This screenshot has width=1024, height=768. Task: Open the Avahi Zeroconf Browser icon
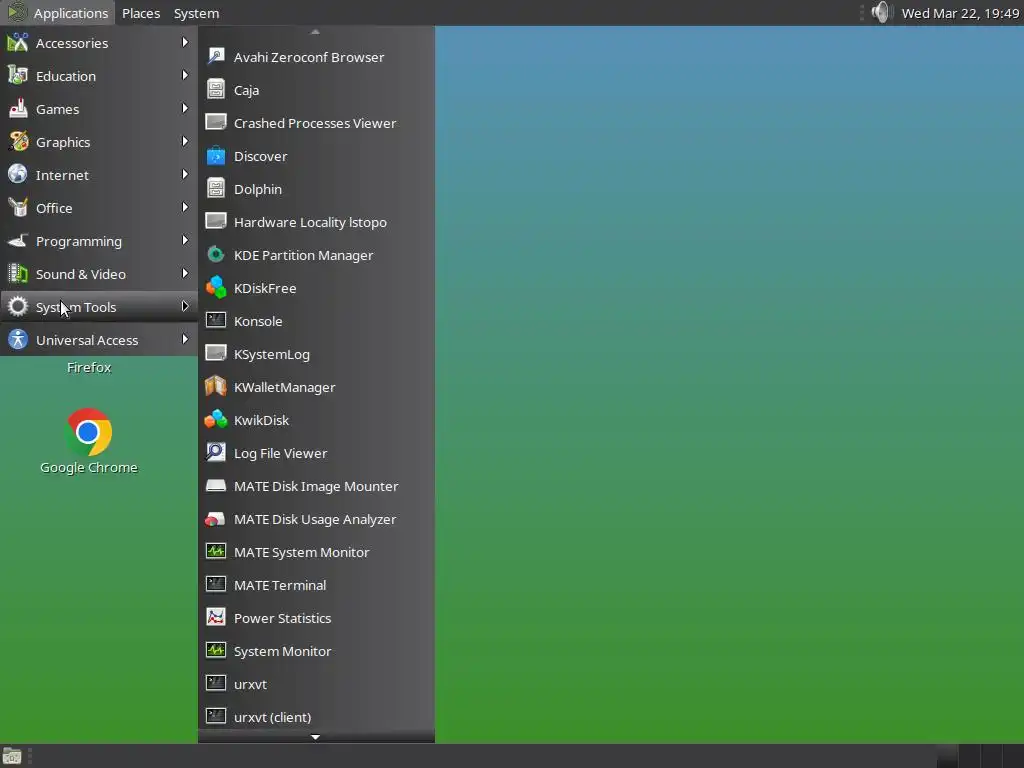point(216,57)
